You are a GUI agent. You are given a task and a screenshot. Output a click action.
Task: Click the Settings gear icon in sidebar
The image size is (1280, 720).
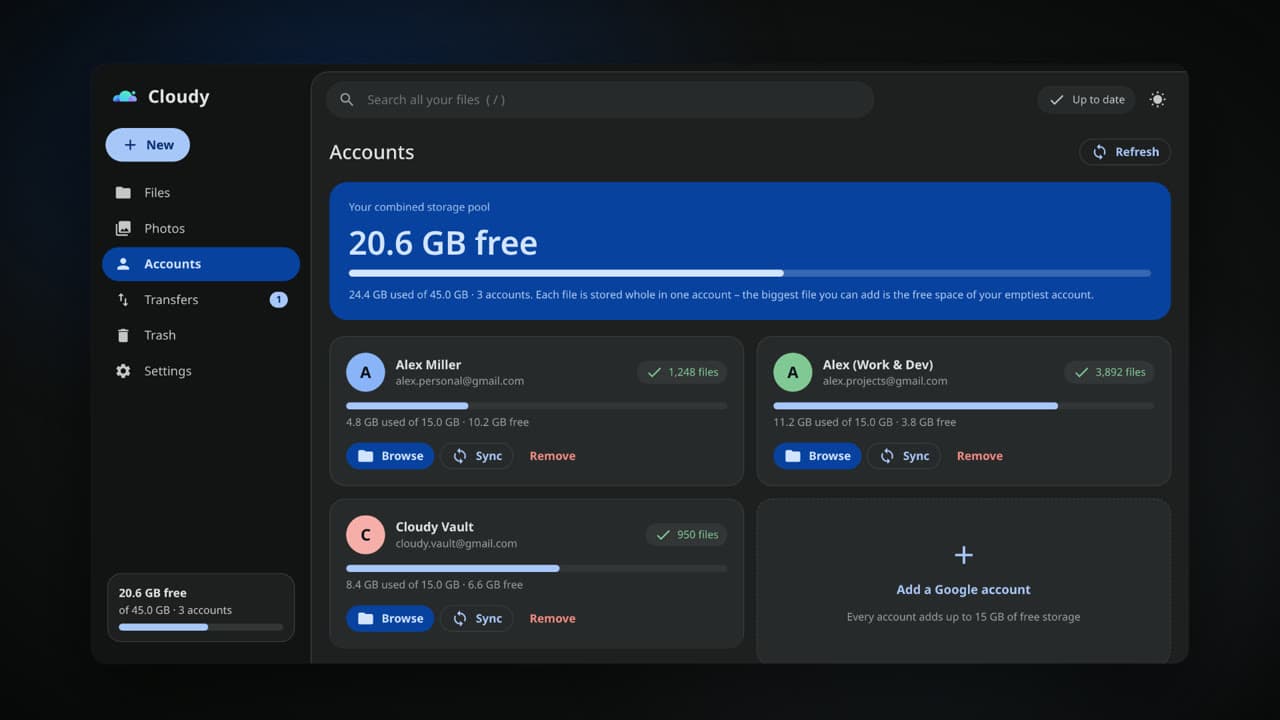[123, 371]
